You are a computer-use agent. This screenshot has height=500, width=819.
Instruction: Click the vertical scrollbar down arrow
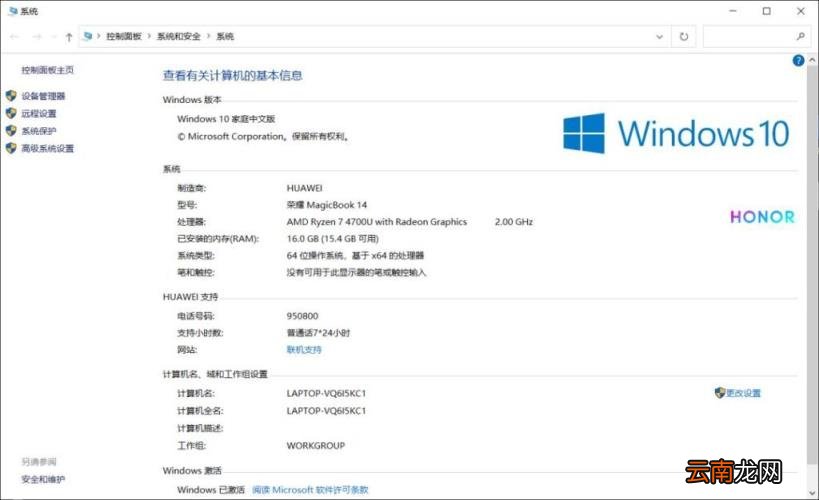(812, 492)
